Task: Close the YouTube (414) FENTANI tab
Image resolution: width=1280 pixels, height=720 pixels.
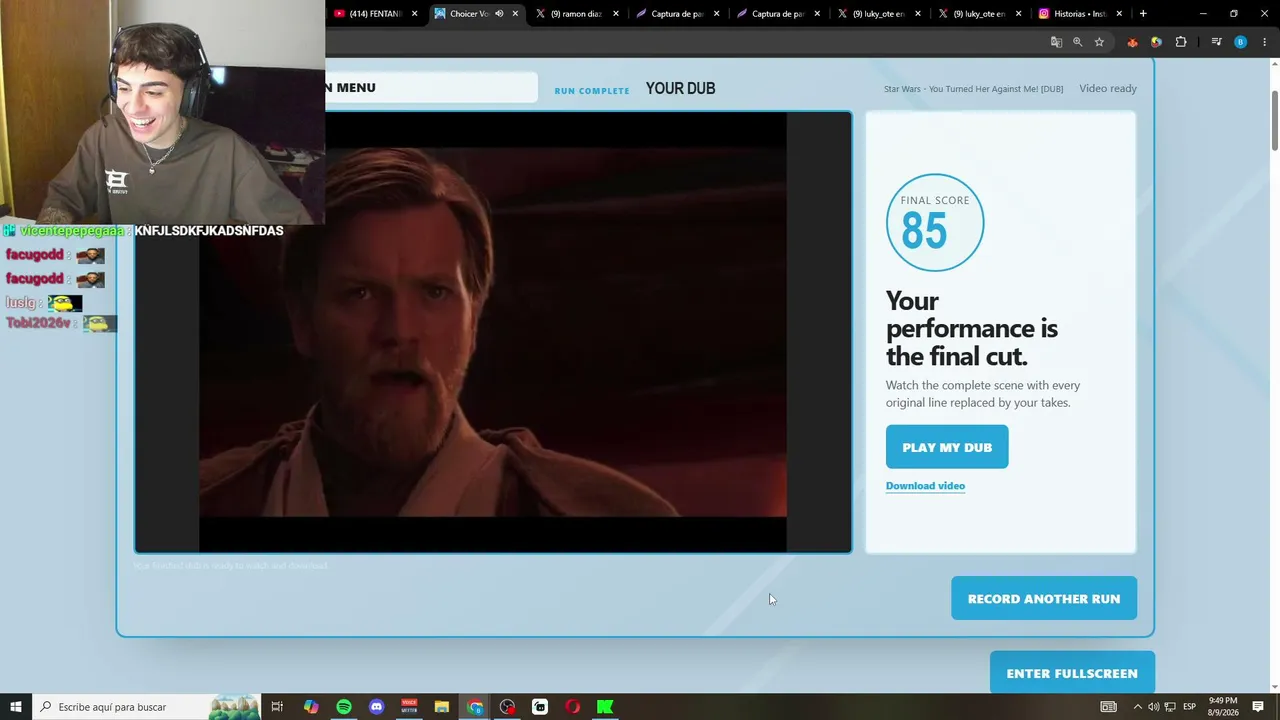Action: (414, 14)
